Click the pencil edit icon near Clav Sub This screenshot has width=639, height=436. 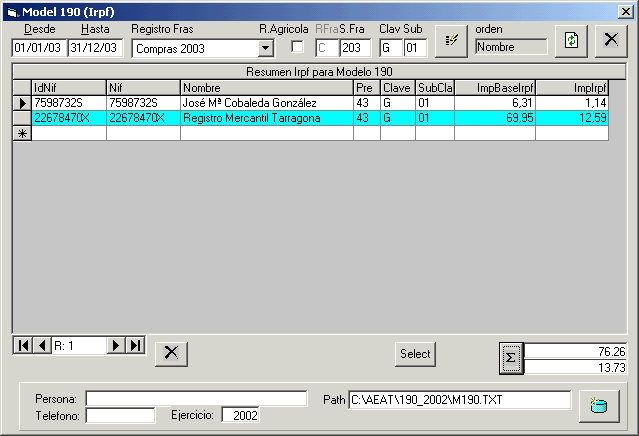[x=451, y=40]
